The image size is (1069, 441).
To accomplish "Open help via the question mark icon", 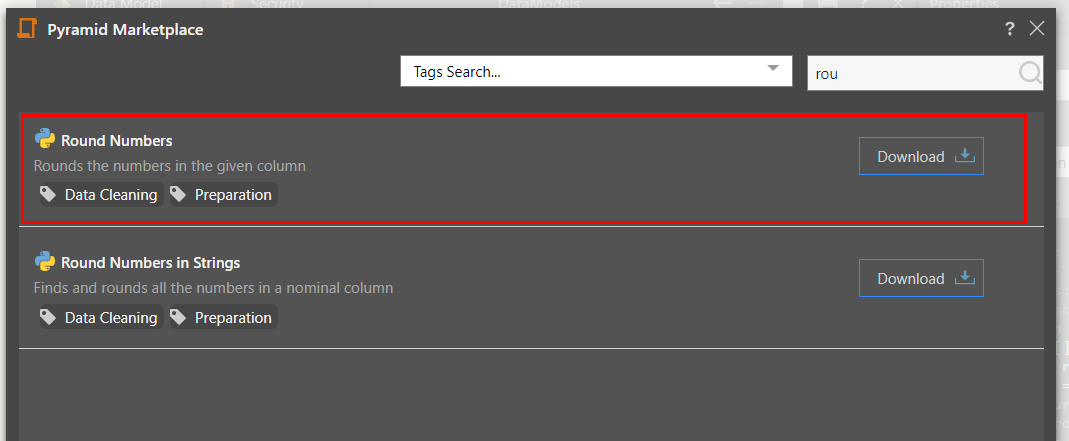I will pyautogui.click(x=1010, y=29).
